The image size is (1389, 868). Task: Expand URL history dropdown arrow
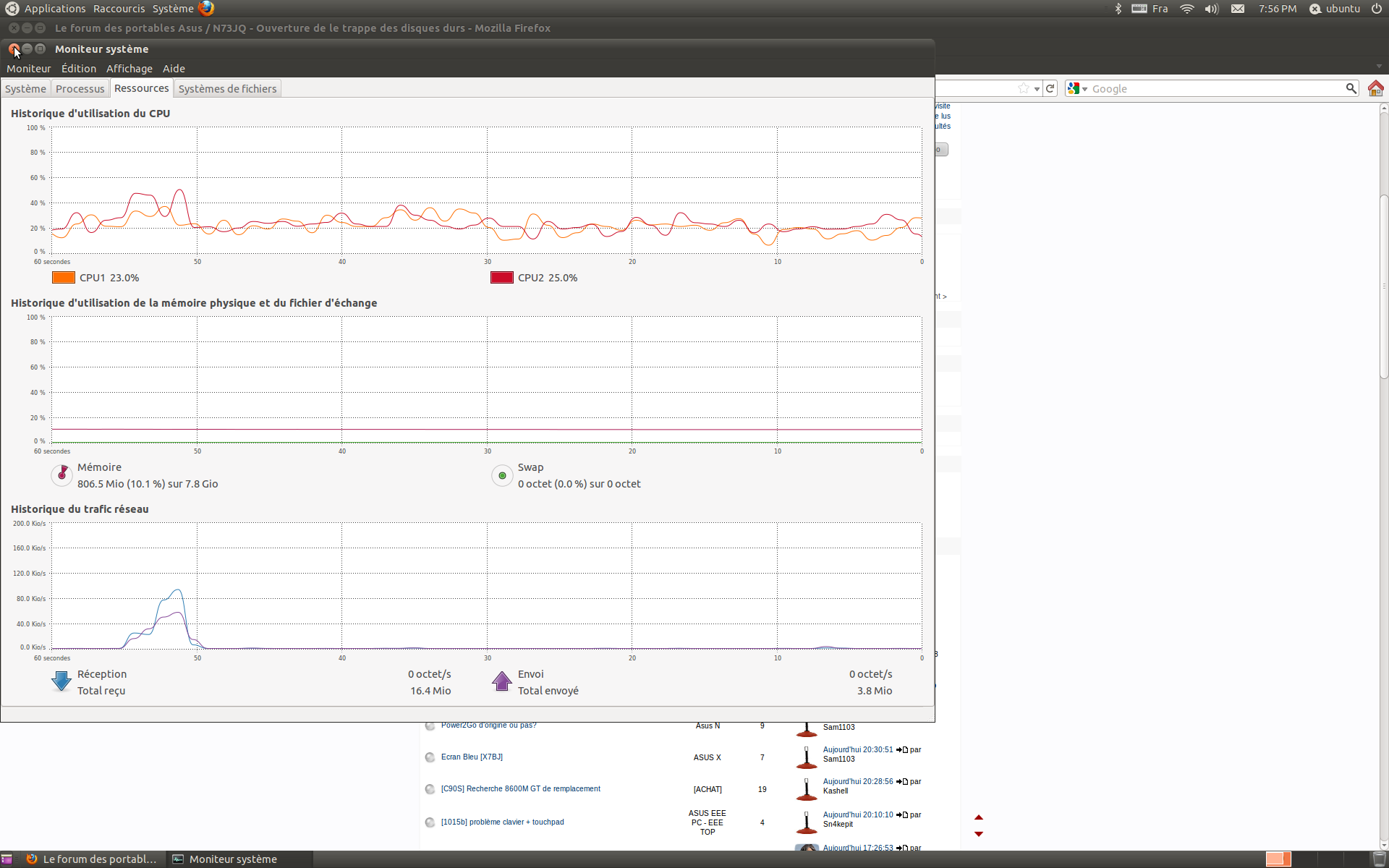click(x=1037, y=89)
